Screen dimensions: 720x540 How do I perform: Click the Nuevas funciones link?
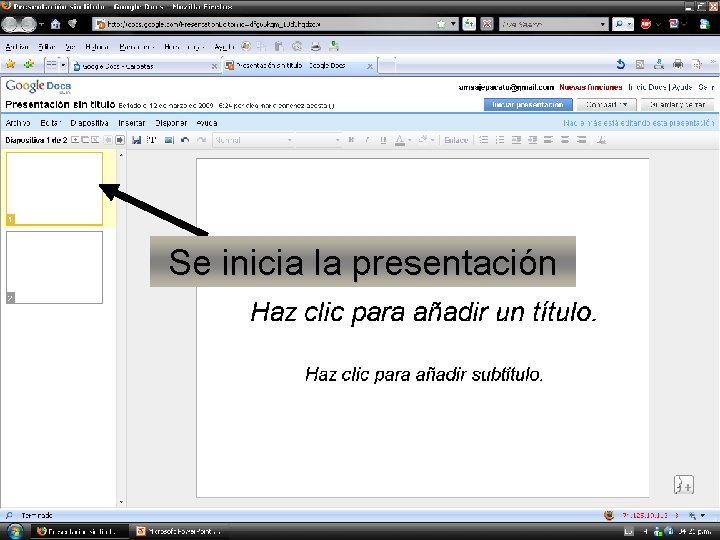coord(591,87)
